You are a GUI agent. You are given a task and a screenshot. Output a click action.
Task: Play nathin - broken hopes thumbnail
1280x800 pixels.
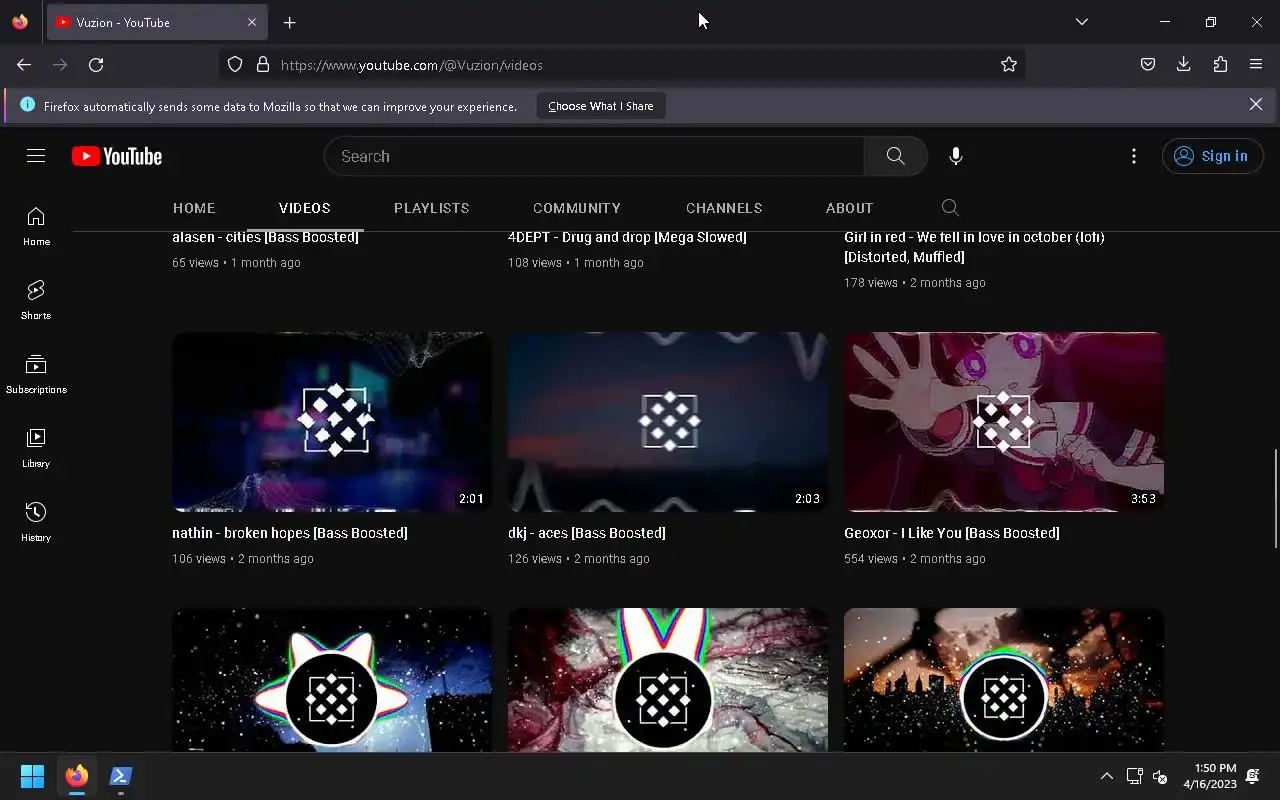point(332,422)
